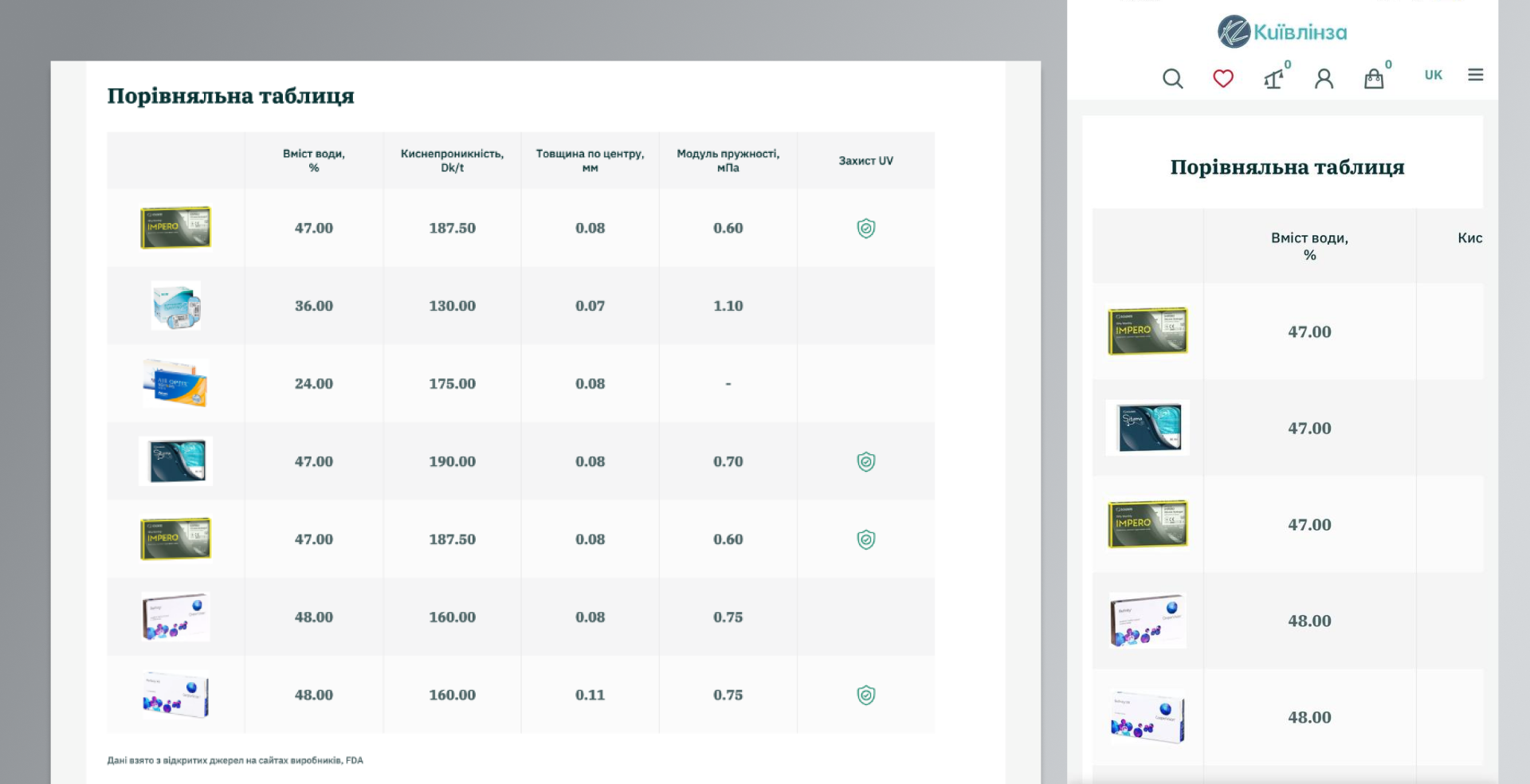Open teal lens thumbnail in mobile table

point(1147,428)
